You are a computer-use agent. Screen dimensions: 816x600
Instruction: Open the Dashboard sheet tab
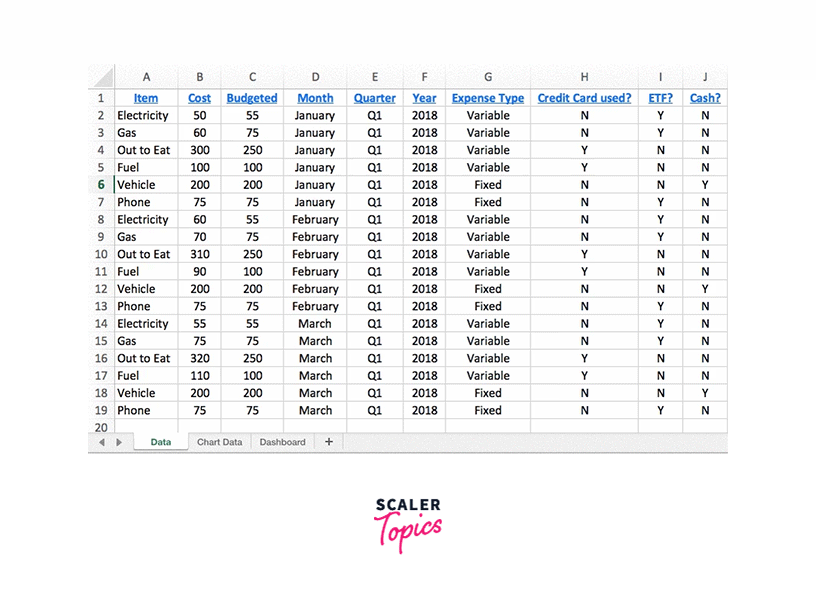[x=282, y=442]
